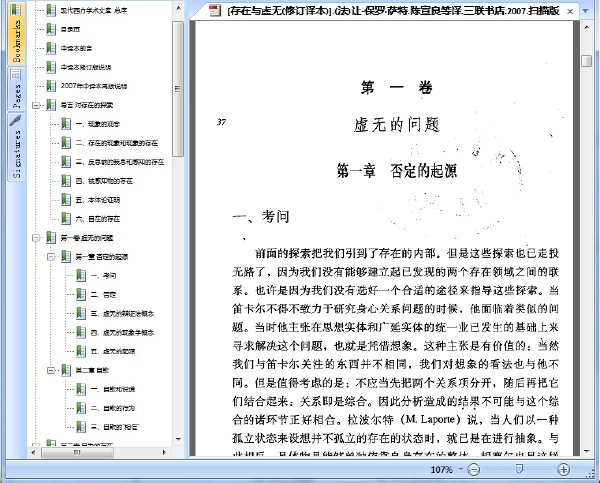Click bookmark icon for 二、存在的现象和现象的存在
This screenshot has width=600, height=483.
point(66,143)
